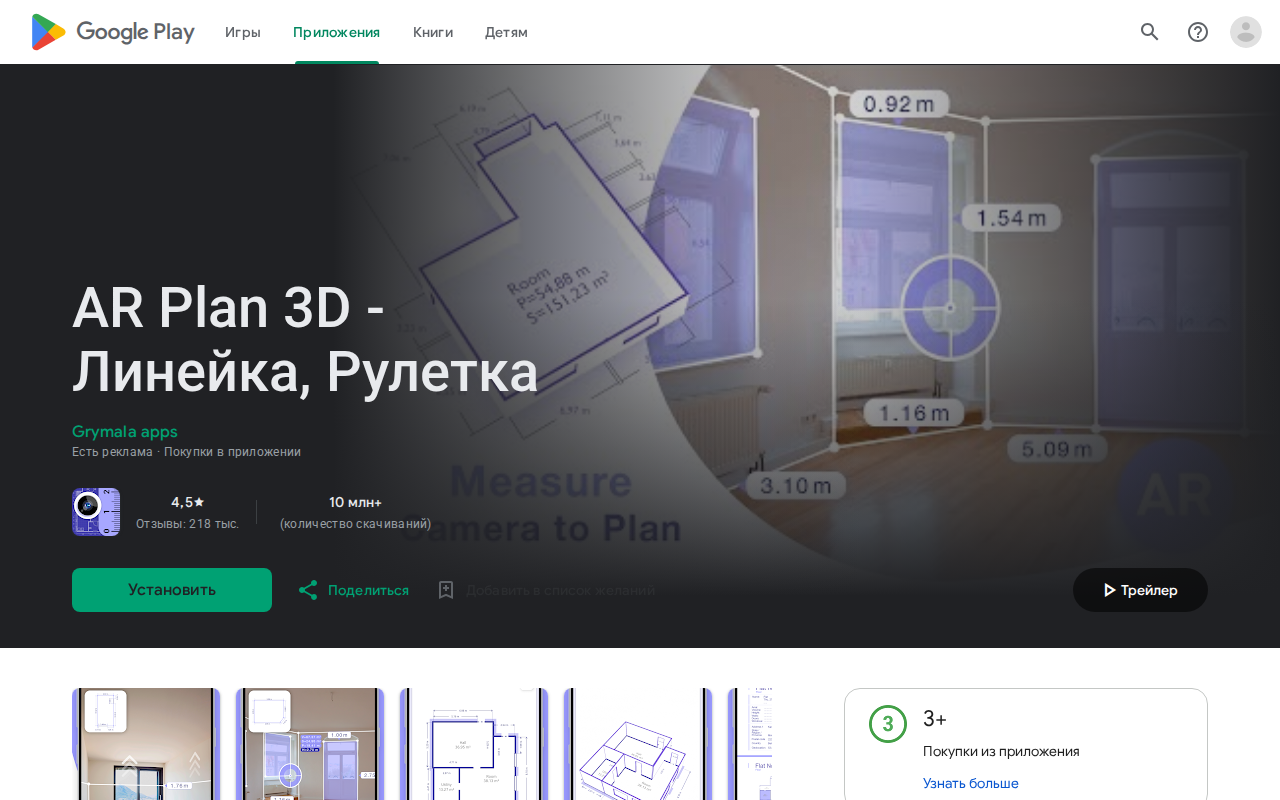
Task: Click the 3+ age rating badge
Action: click(x=888, y=724)
